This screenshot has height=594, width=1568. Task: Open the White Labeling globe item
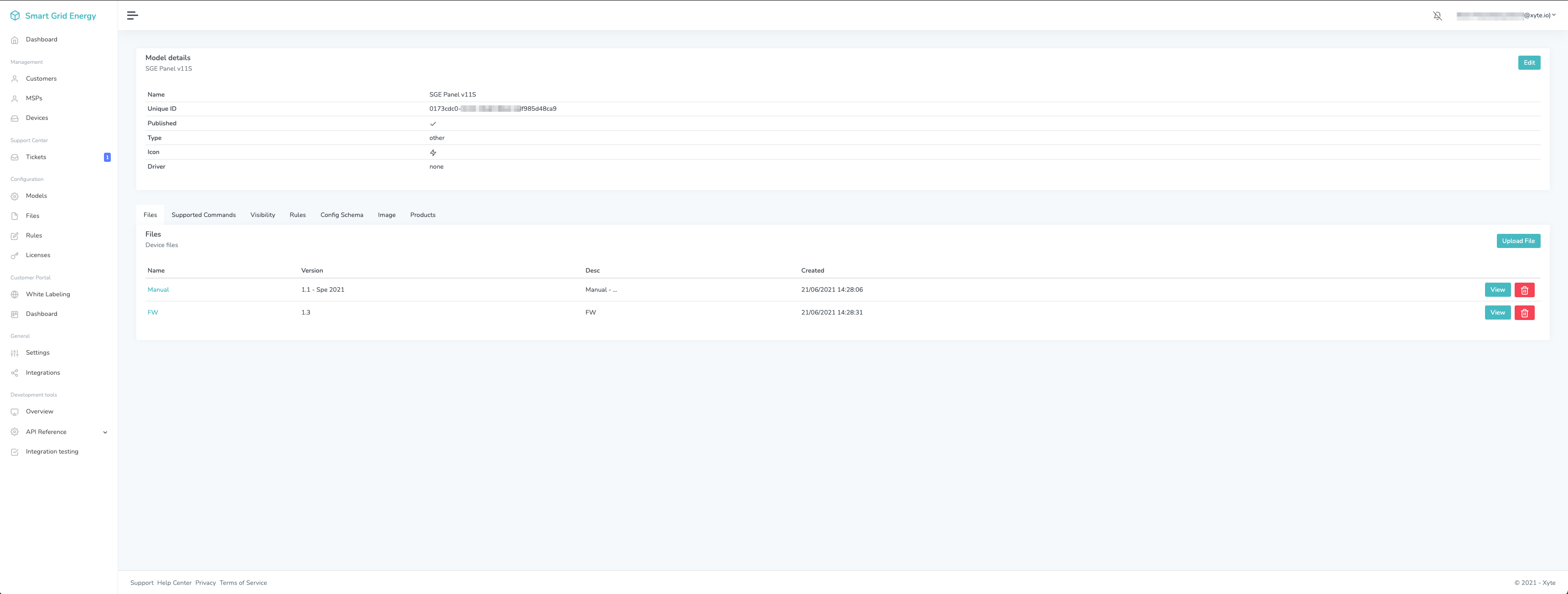tap(47, 294)
